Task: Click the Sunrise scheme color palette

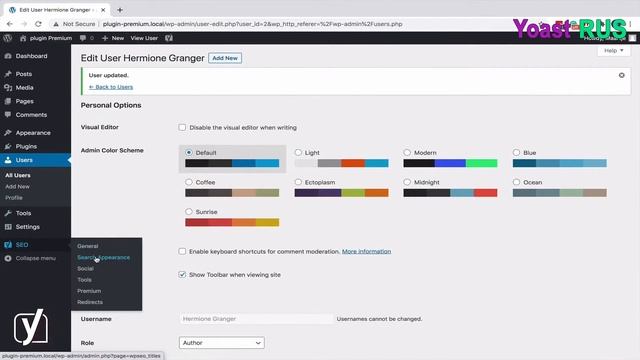Action: point(232,222)
